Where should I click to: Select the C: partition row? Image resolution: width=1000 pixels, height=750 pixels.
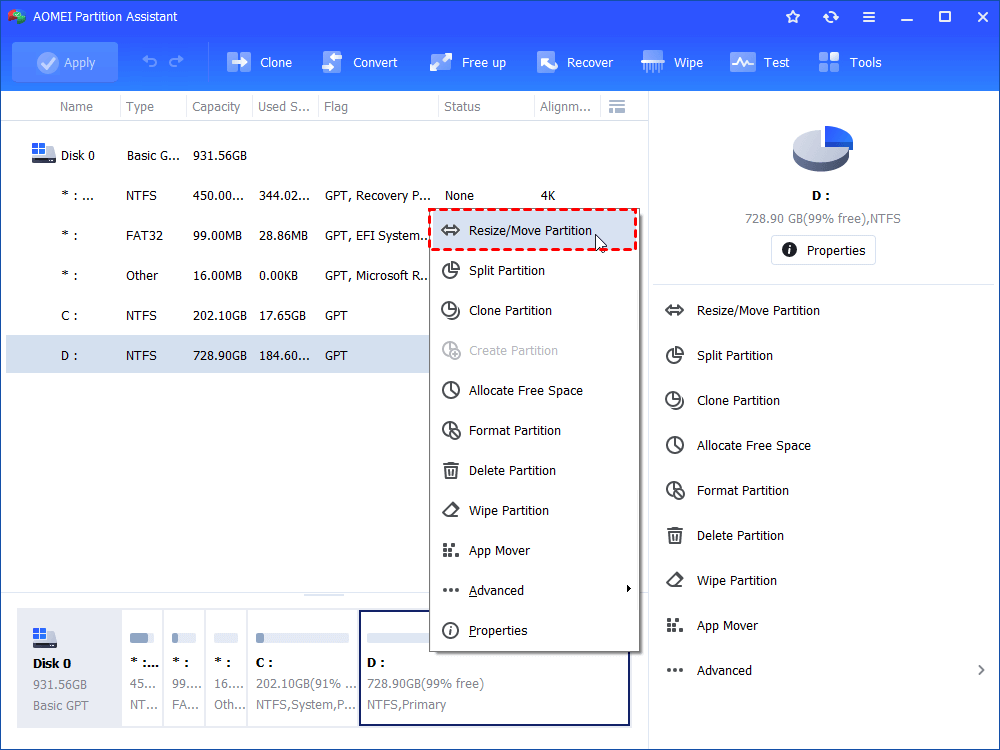217,316
